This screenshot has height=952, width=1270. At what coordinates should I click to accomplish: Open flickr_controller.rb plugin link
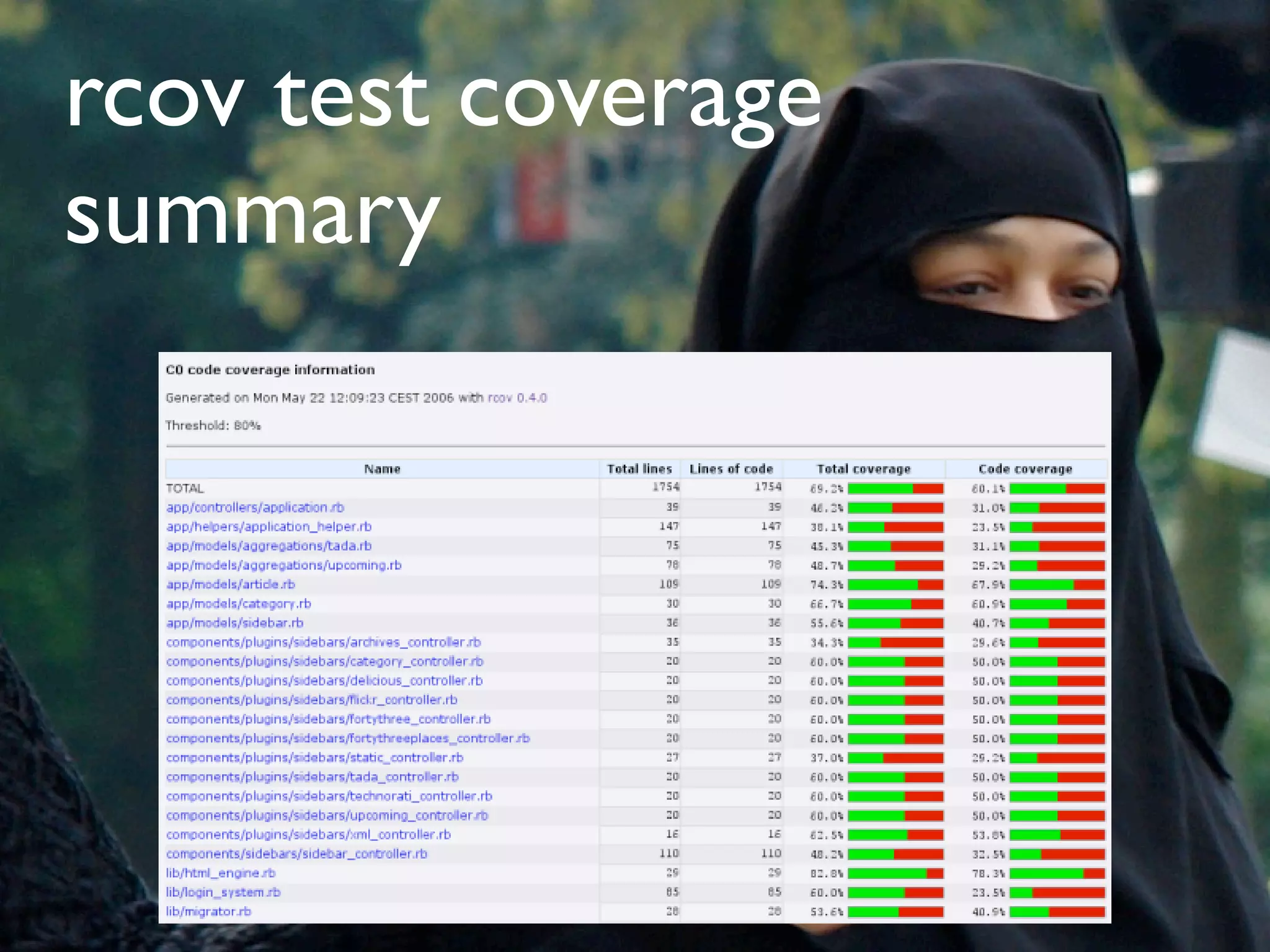click(311, 700)
